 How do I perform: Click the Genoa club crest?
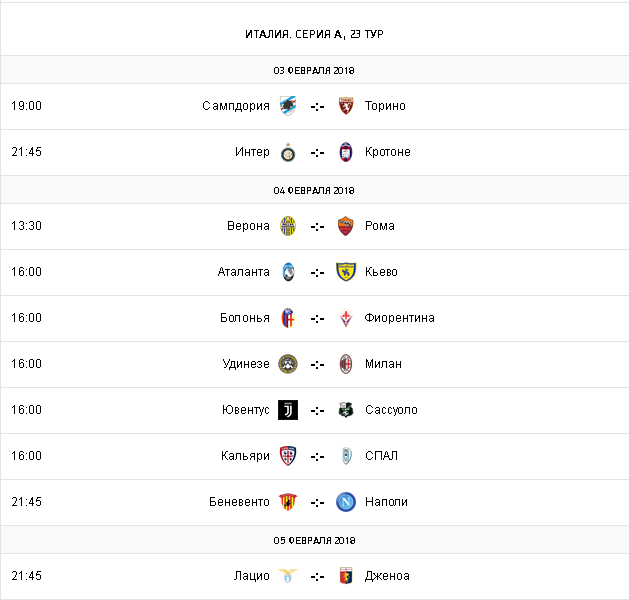[346, 576]
